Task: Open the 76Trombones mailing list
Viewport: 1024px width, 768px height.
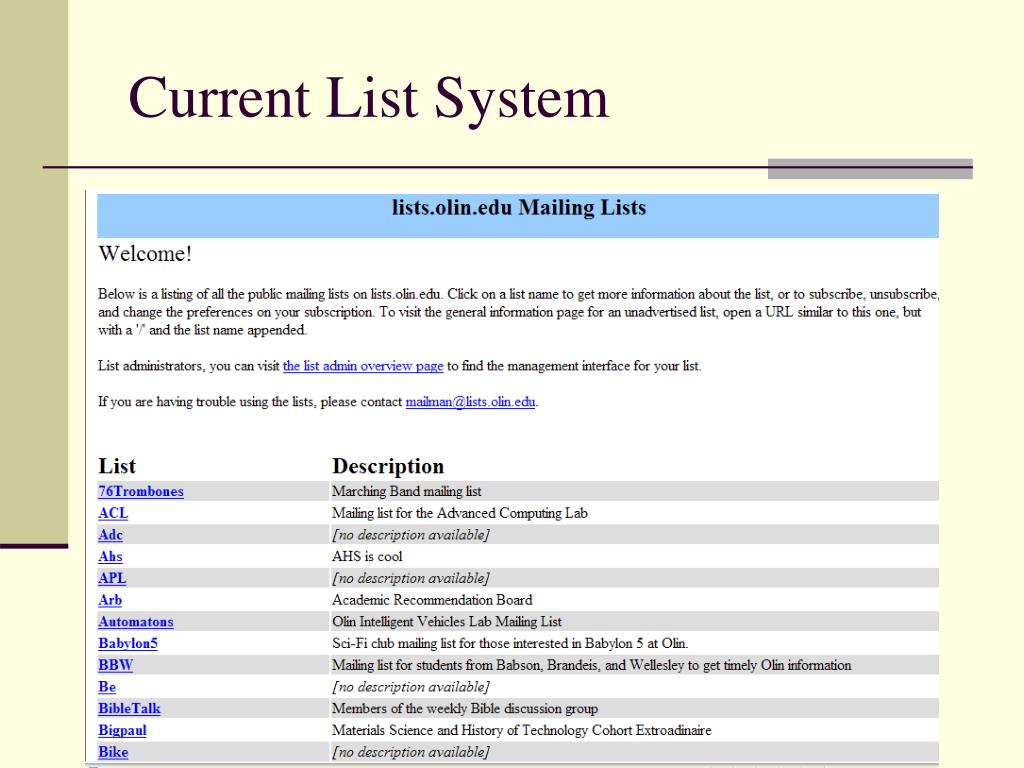Action: (141, 491)
